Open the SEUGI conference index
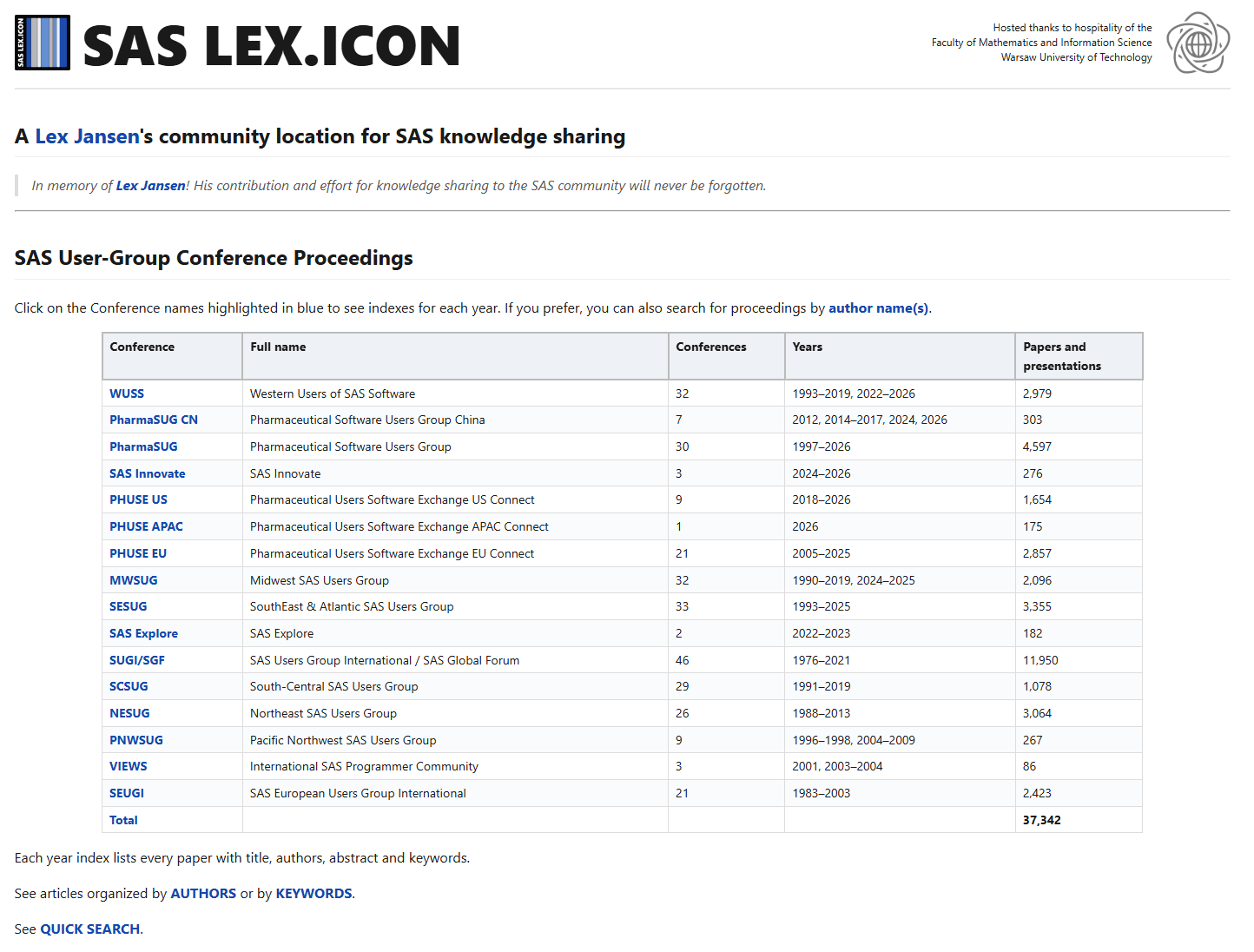This screenshot has width=1254, height=952. [x=127, y=793]
